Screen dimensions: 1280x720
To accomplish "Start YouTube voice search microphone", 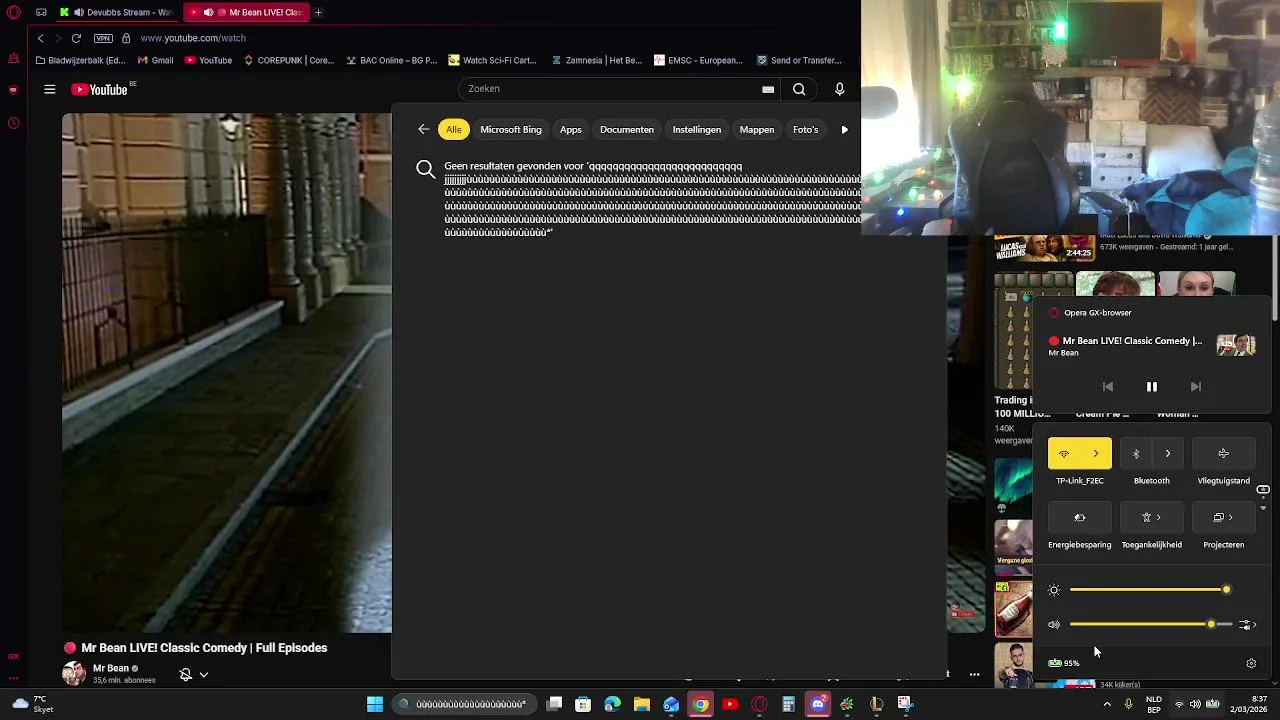I will 839,89.
